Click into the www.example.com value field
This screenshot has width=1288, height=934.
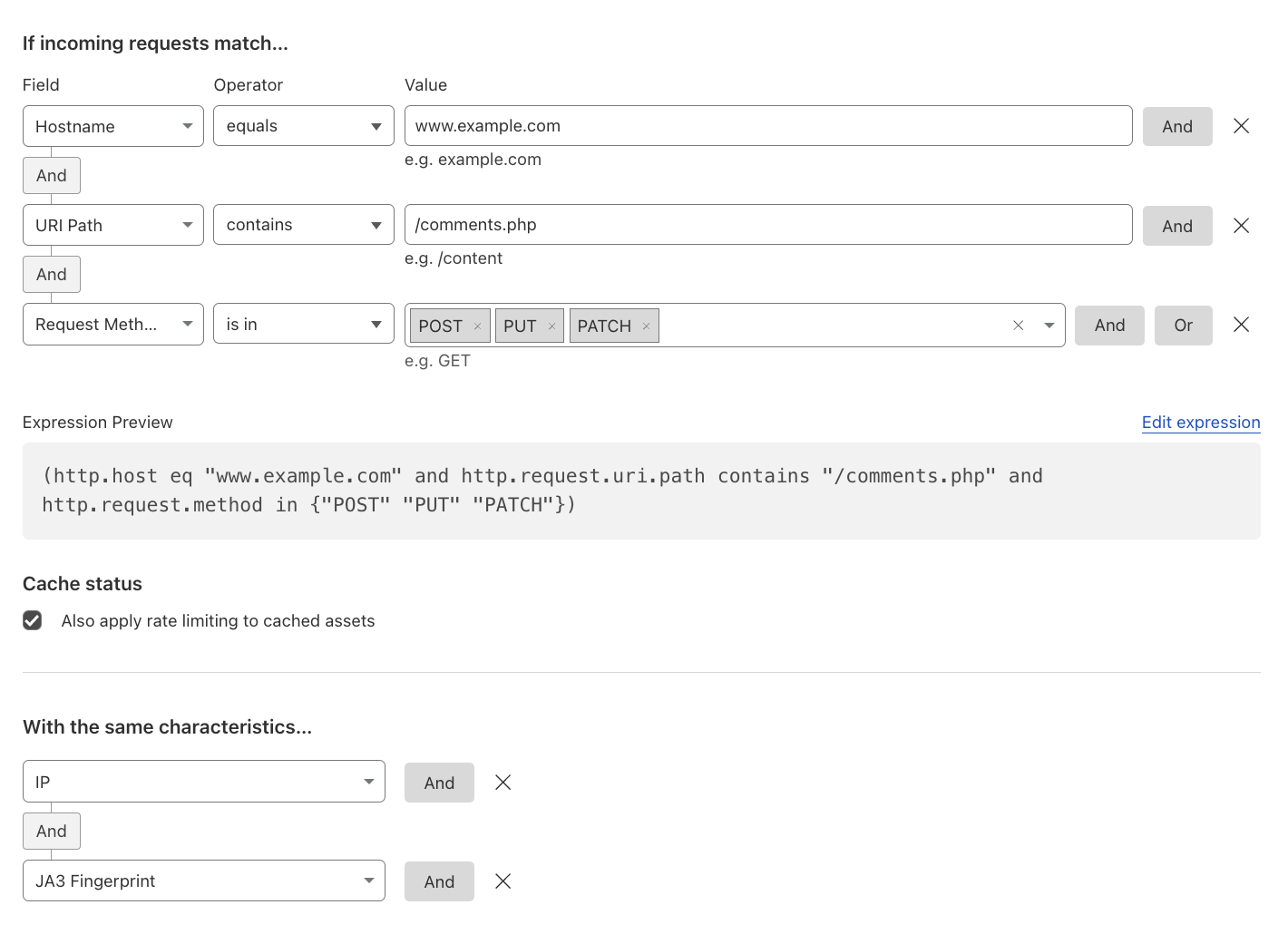click(768, 126)
